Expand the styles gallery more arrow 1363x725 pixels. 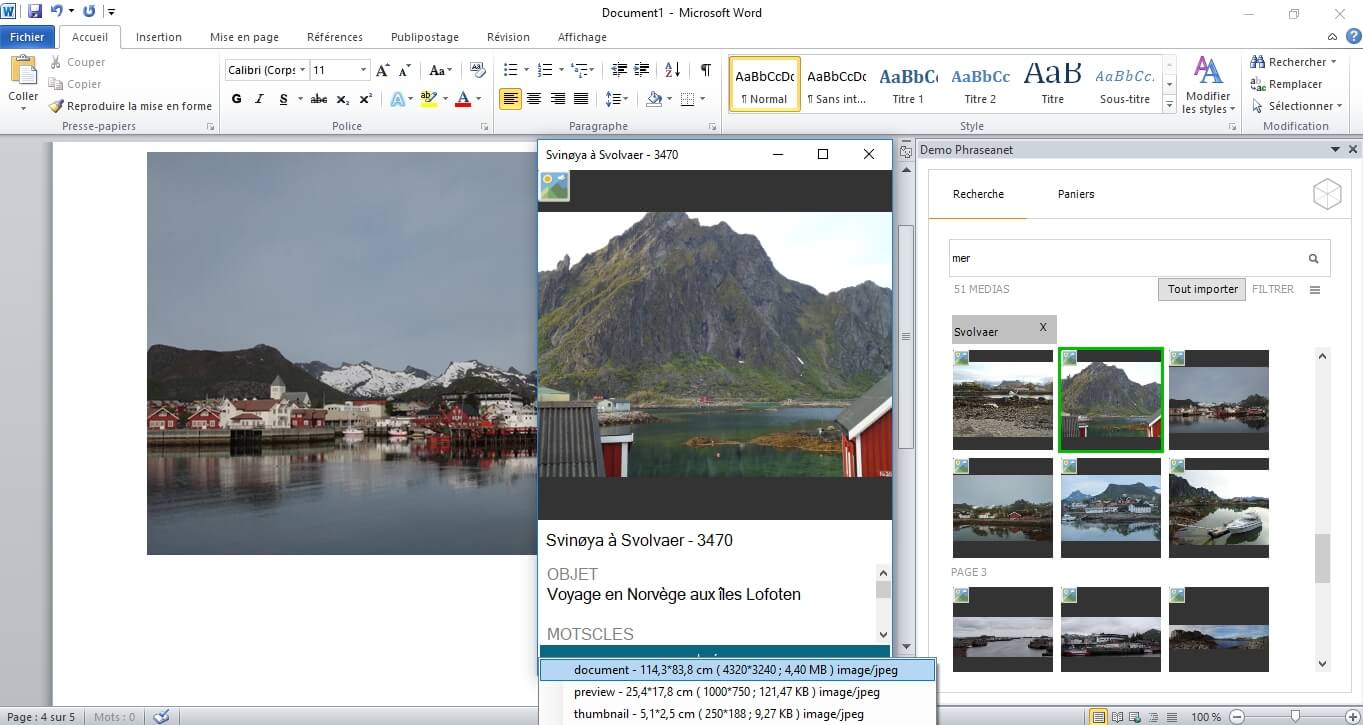[x=1170, y=104]
